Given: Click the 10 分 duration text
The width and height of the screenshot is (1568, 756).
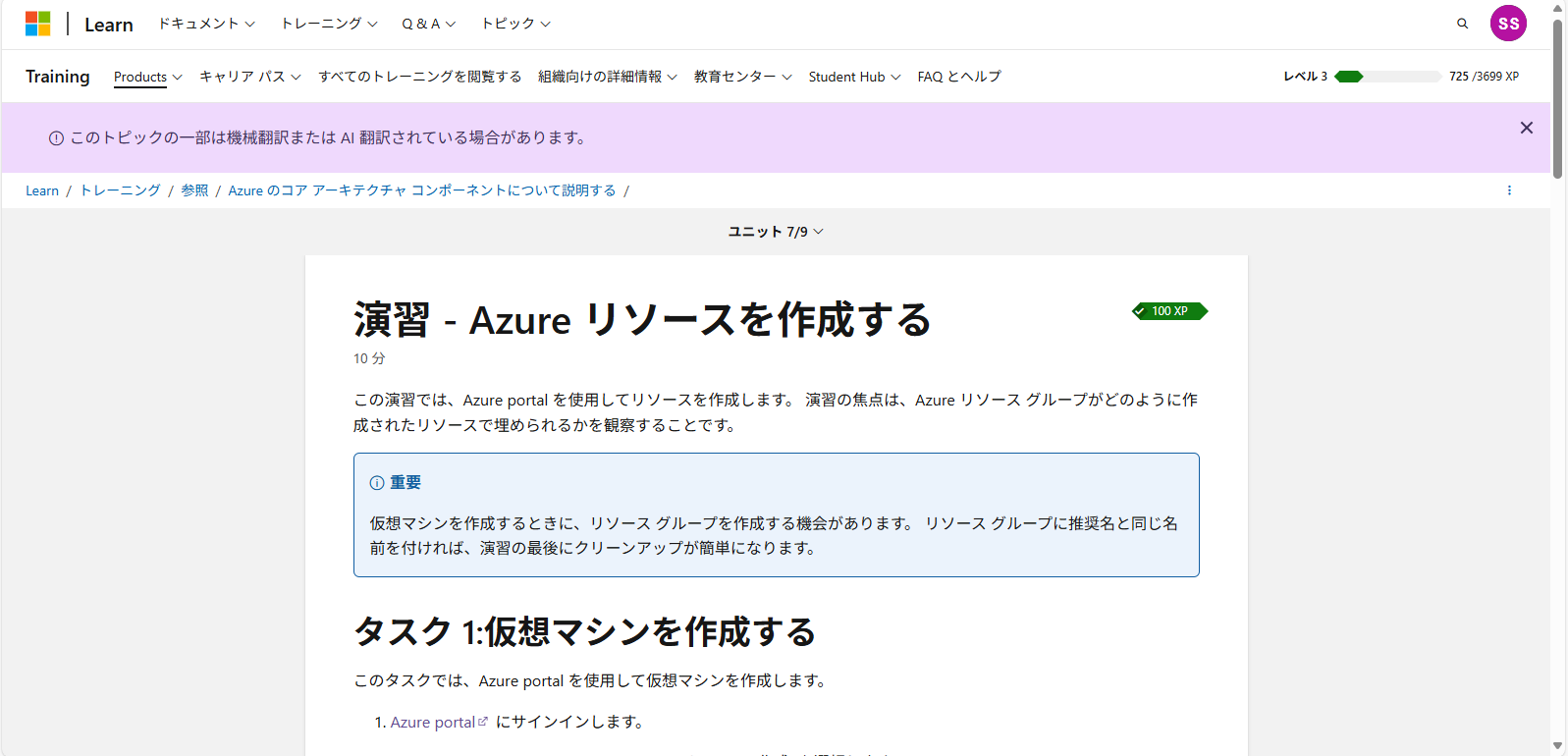Looking at the screenshot, I should click(x=369, y=358).
